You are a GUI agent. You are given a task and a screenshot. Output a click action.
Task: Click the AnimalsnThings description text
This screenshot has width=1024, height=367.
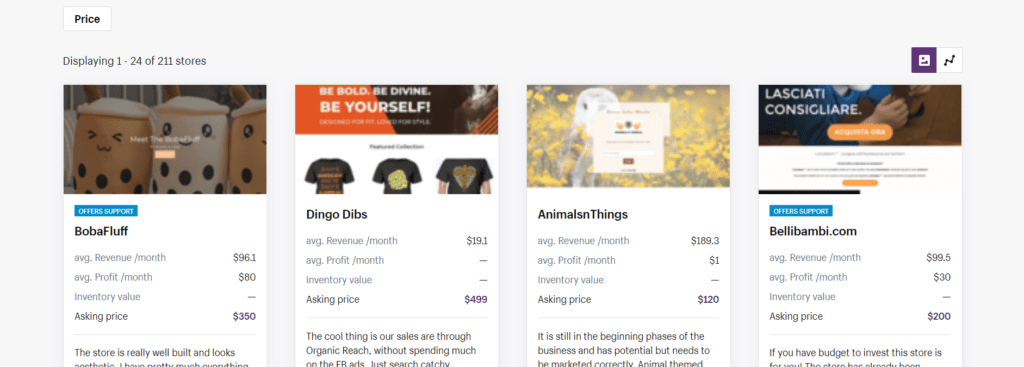point(623,350)
